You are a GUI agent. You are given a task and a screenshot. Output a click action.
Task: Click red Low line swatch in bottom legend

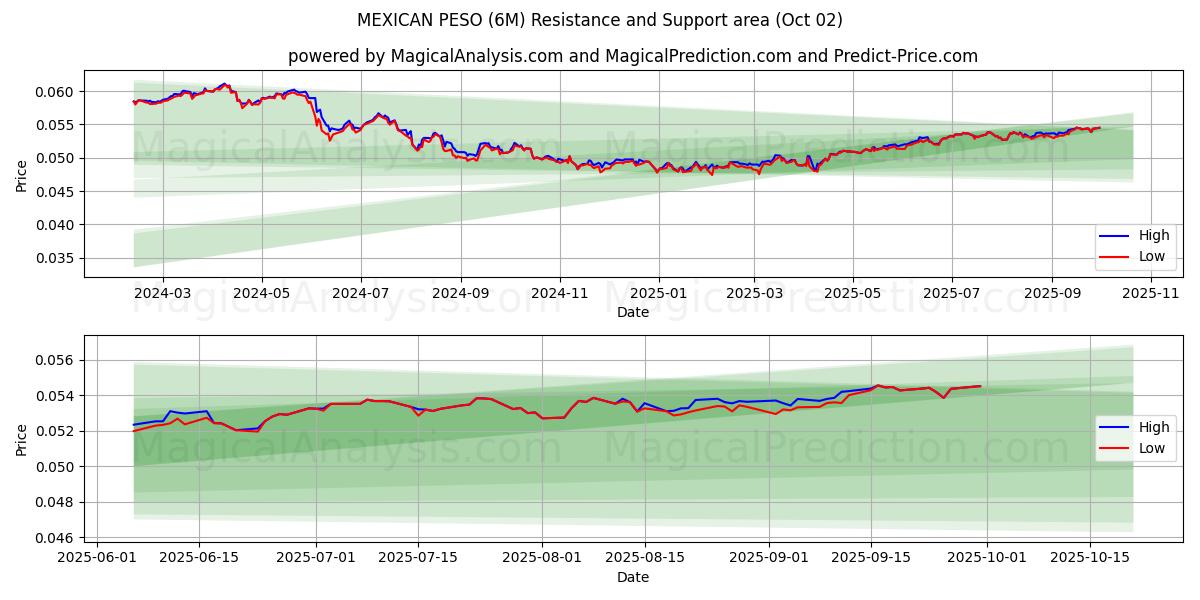coord(1115,448)
